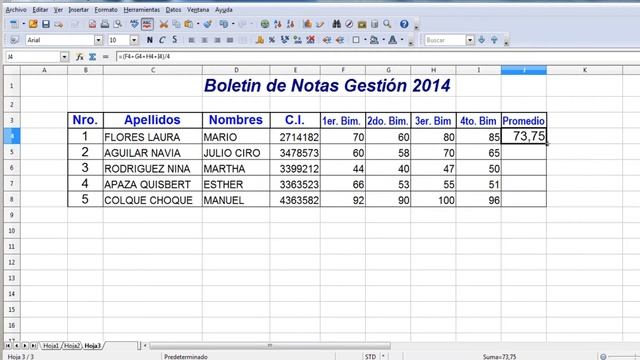Viewport: 640px width, 360px height.
Task: Toggle align right
Action: click(x=217, y=40)
